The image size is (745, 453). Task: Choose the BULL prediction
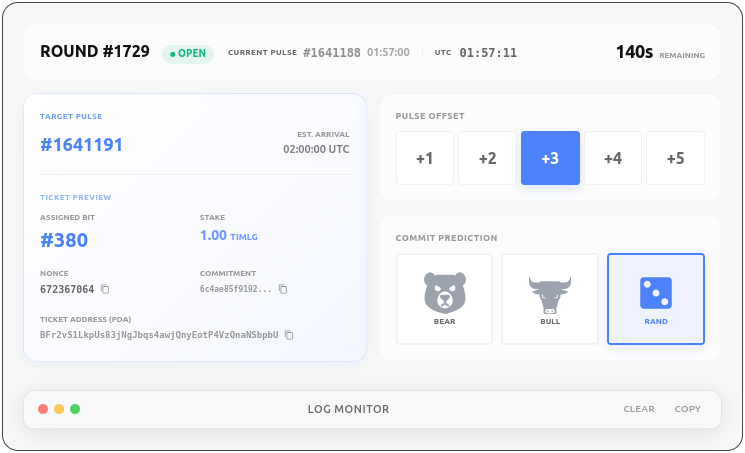click(550, 299)
